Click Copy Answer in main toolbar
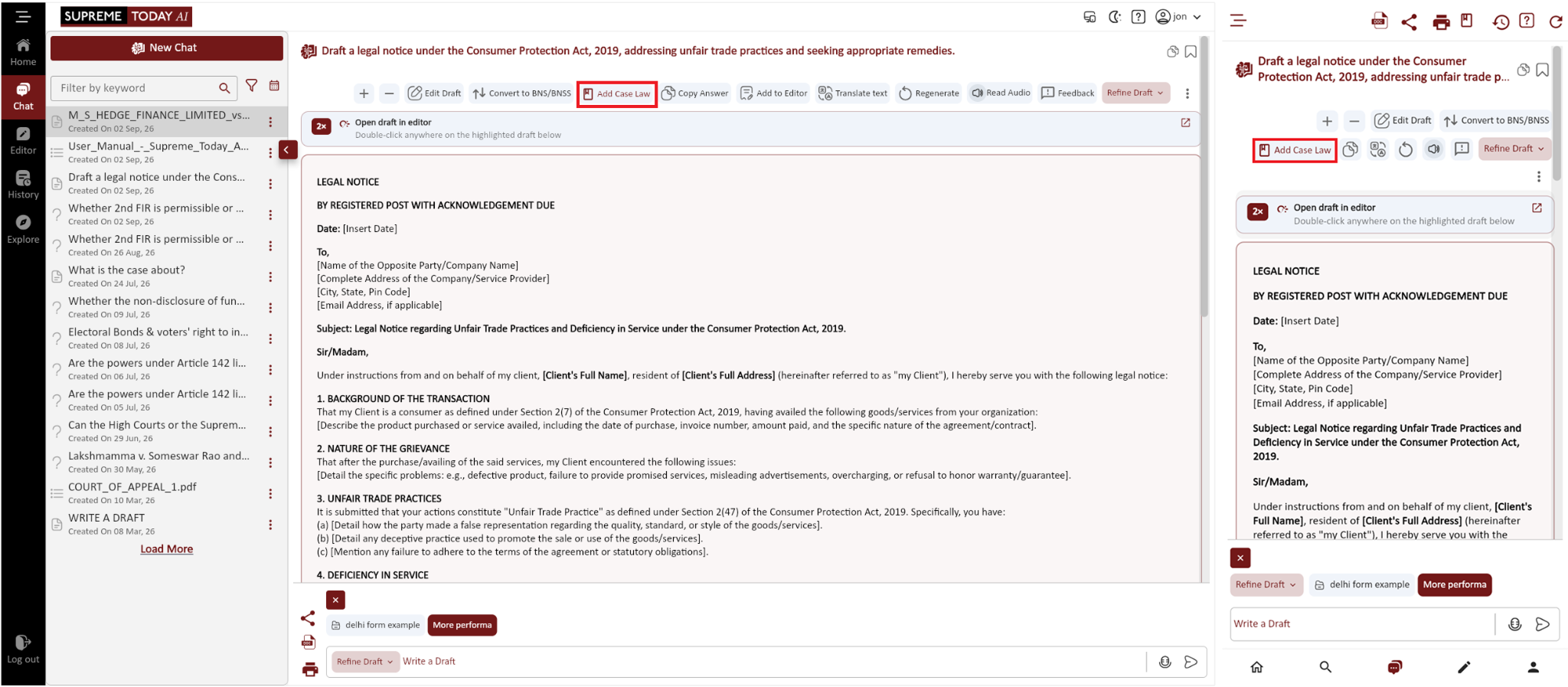Viewport: 1568px width, 687px height. click(695, 93)
